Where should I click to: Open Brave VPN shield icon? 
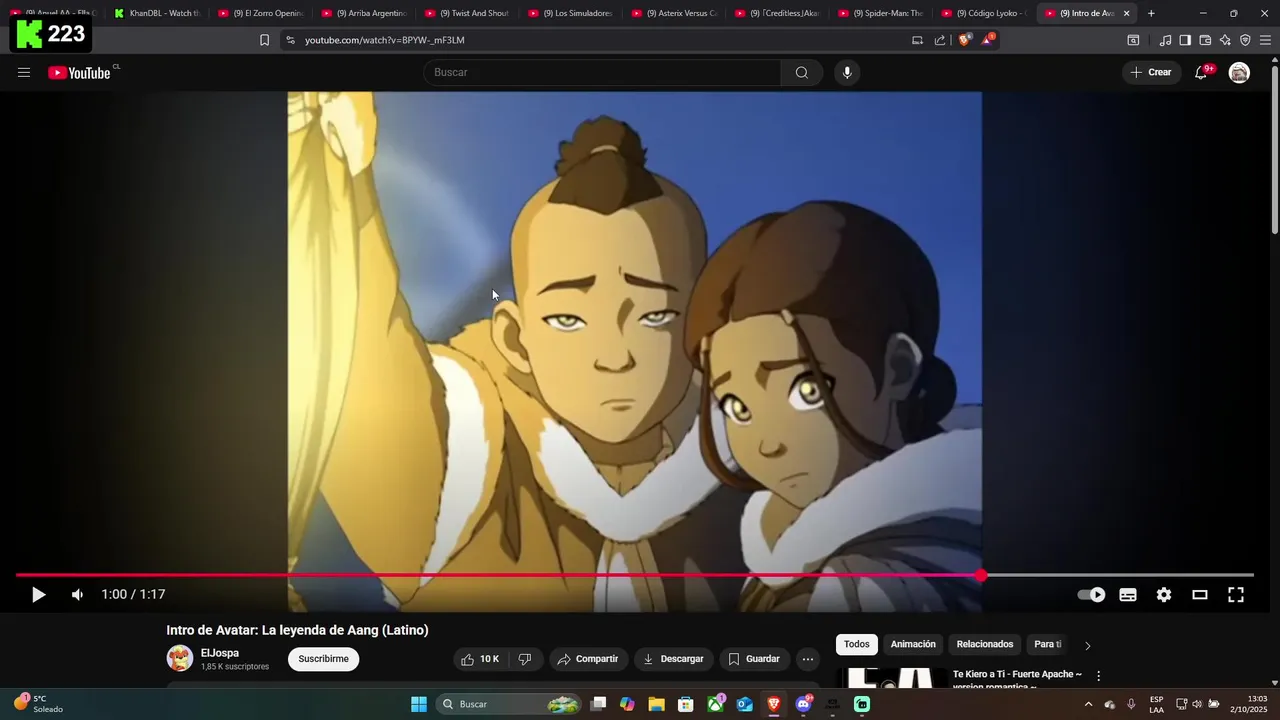[1245, 40]
